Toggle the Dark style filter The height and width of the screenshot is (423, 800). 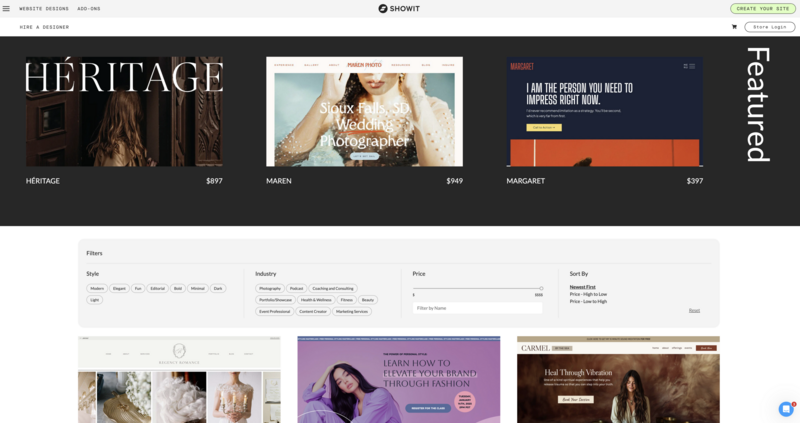click(x=218, y=288)
